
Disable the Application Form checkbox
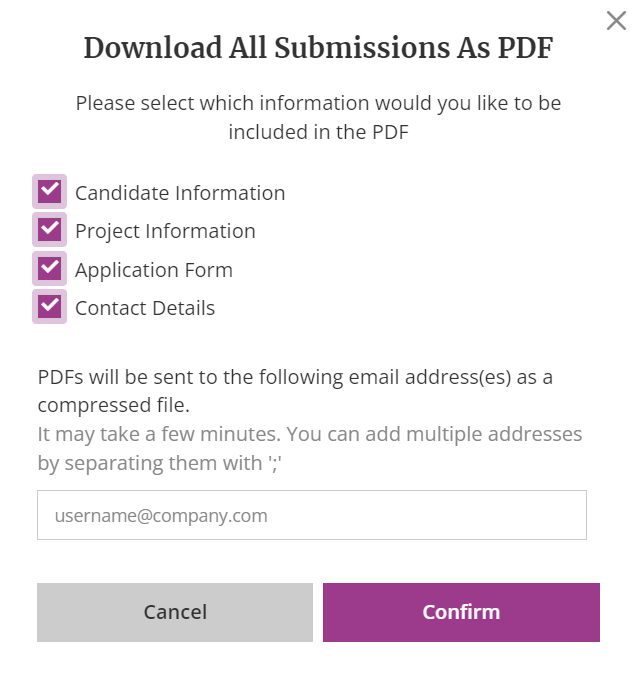(49, 268)
